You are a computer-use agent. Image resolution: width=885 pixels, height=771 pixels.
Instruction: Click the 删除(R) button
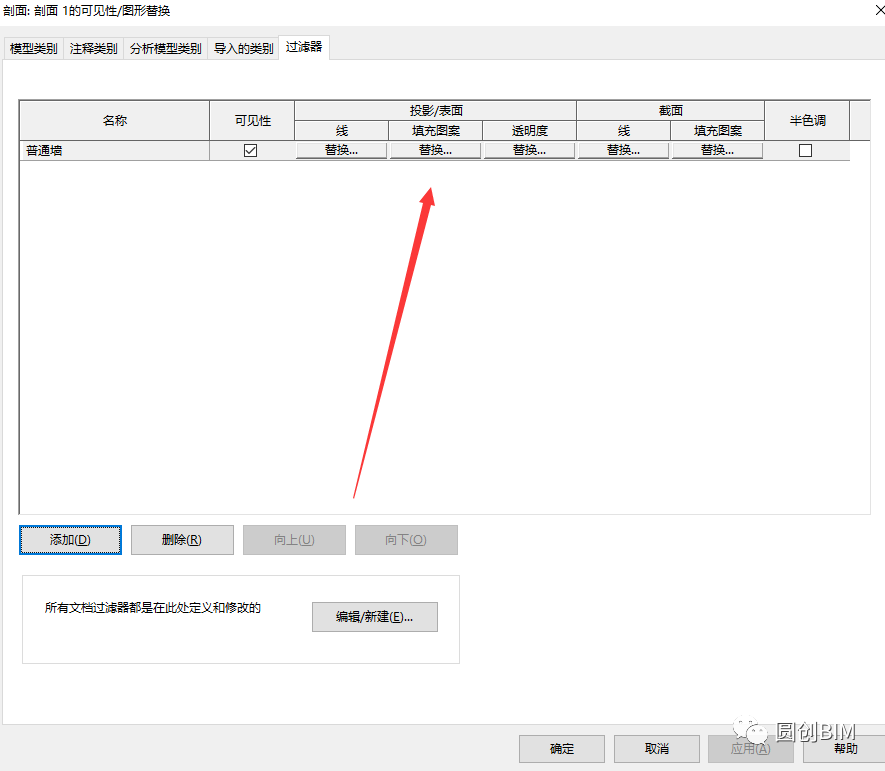tap(182, 540)
